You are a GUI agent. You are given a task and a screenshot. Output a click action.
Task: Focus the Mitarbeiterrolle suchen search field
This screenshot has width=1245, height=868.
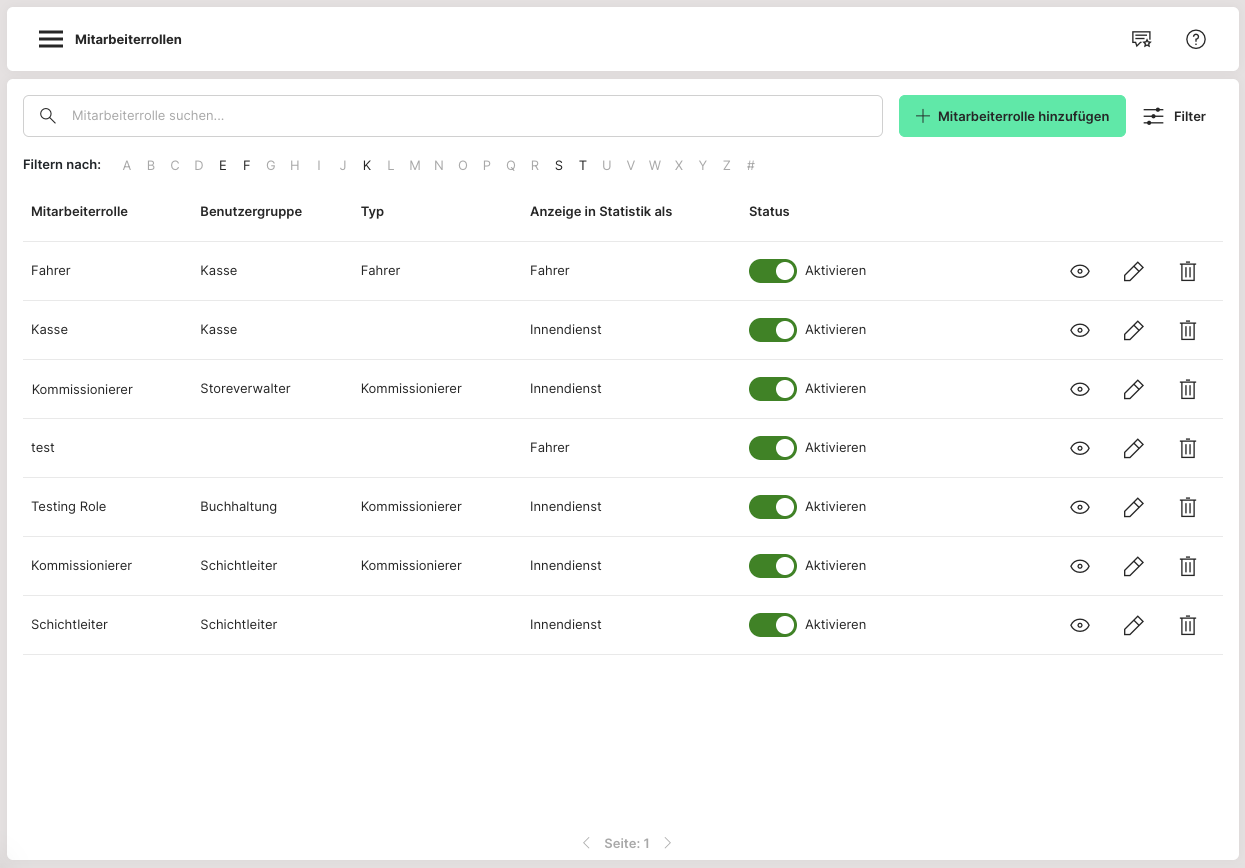(470, 116)
